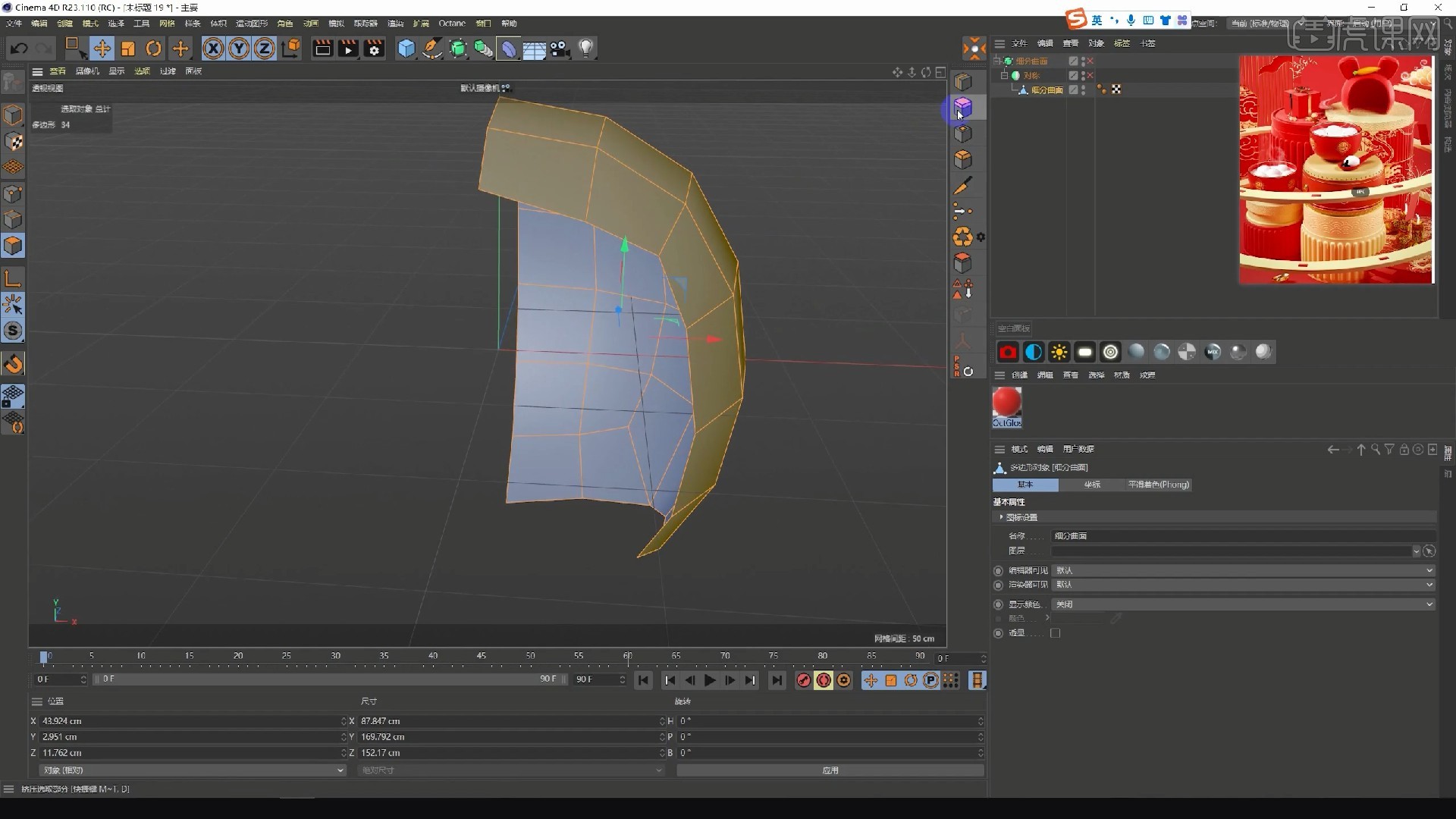The height and width of the screenshot is (819, 1456).
Task: Toggle the Y axis lock
Action: [239, 49]
